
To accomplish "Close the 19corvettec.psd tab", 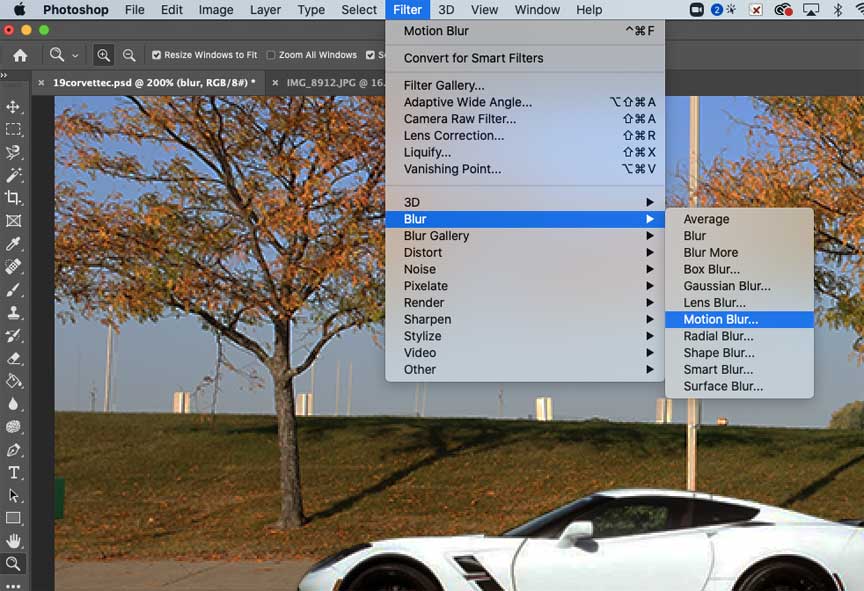I will pyautogui.click(x=41, y=83).
